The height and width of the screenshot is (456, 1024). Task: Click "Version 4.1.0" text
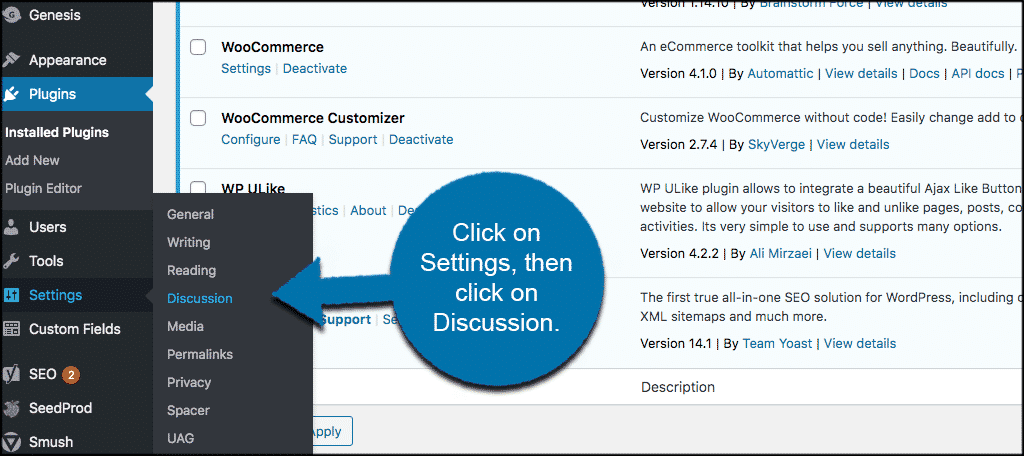(679, 74)
